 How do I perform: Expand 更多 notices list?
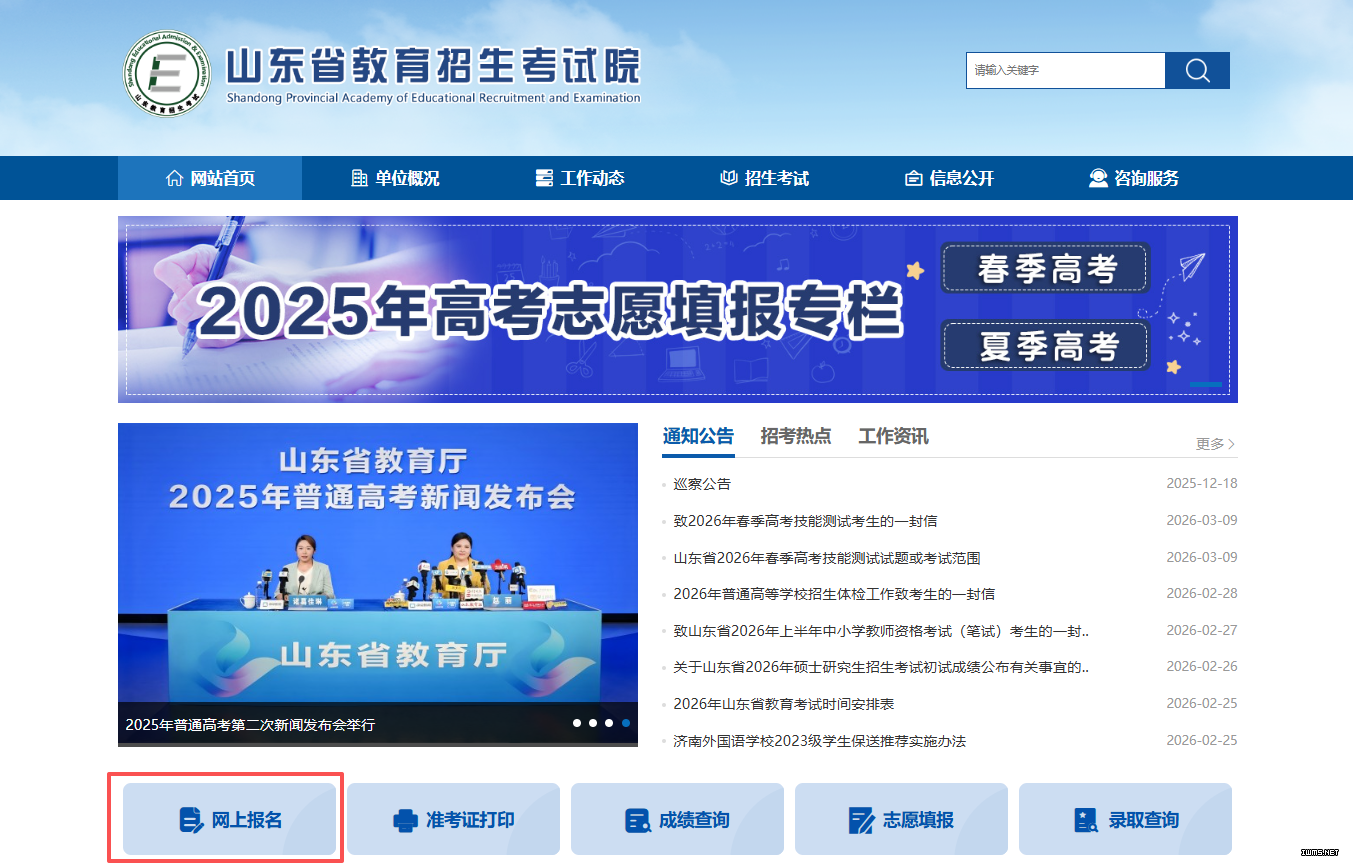[1215, 443]
